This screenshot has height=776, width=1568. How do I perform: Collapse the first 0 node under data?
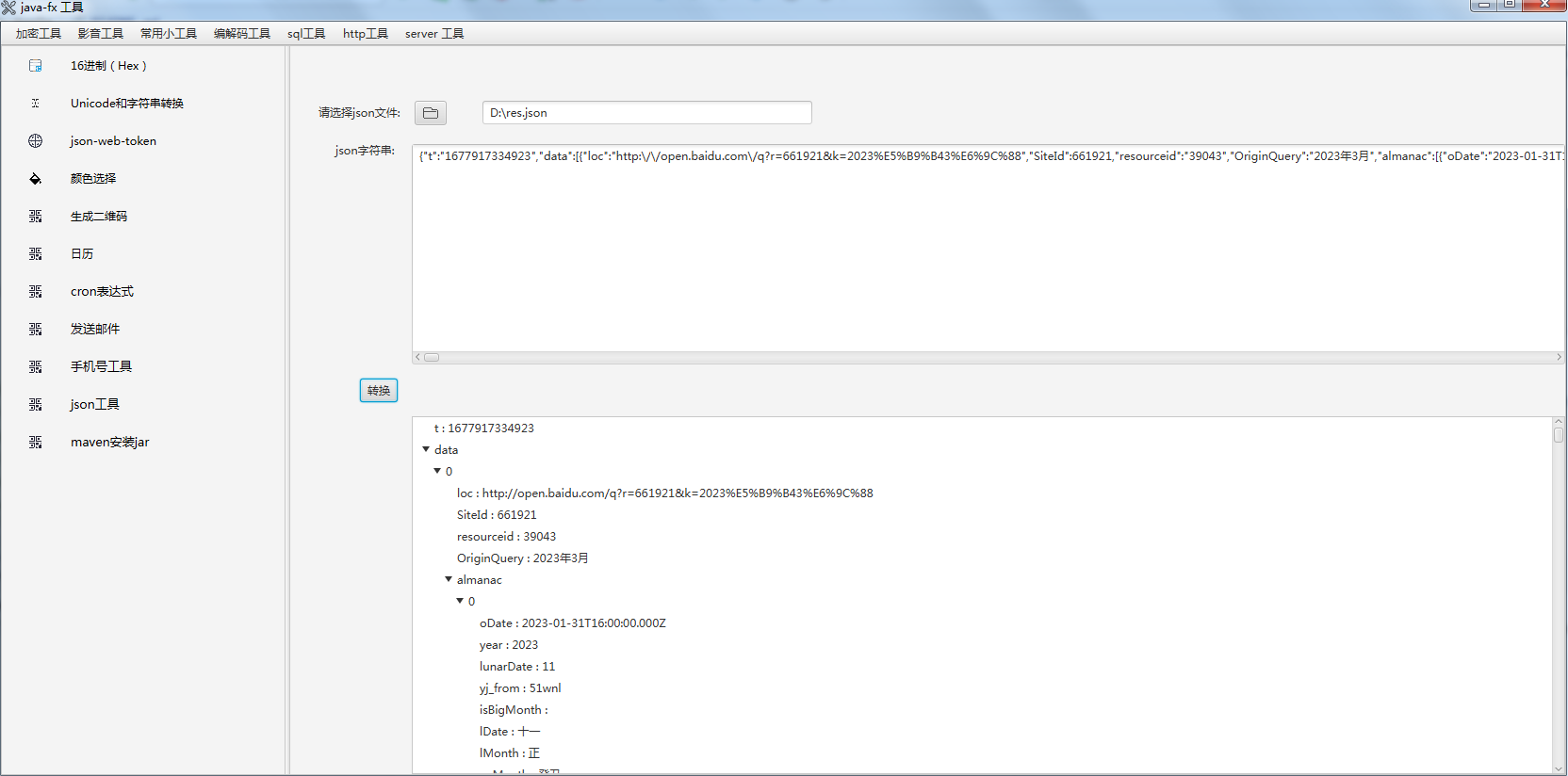437,471
